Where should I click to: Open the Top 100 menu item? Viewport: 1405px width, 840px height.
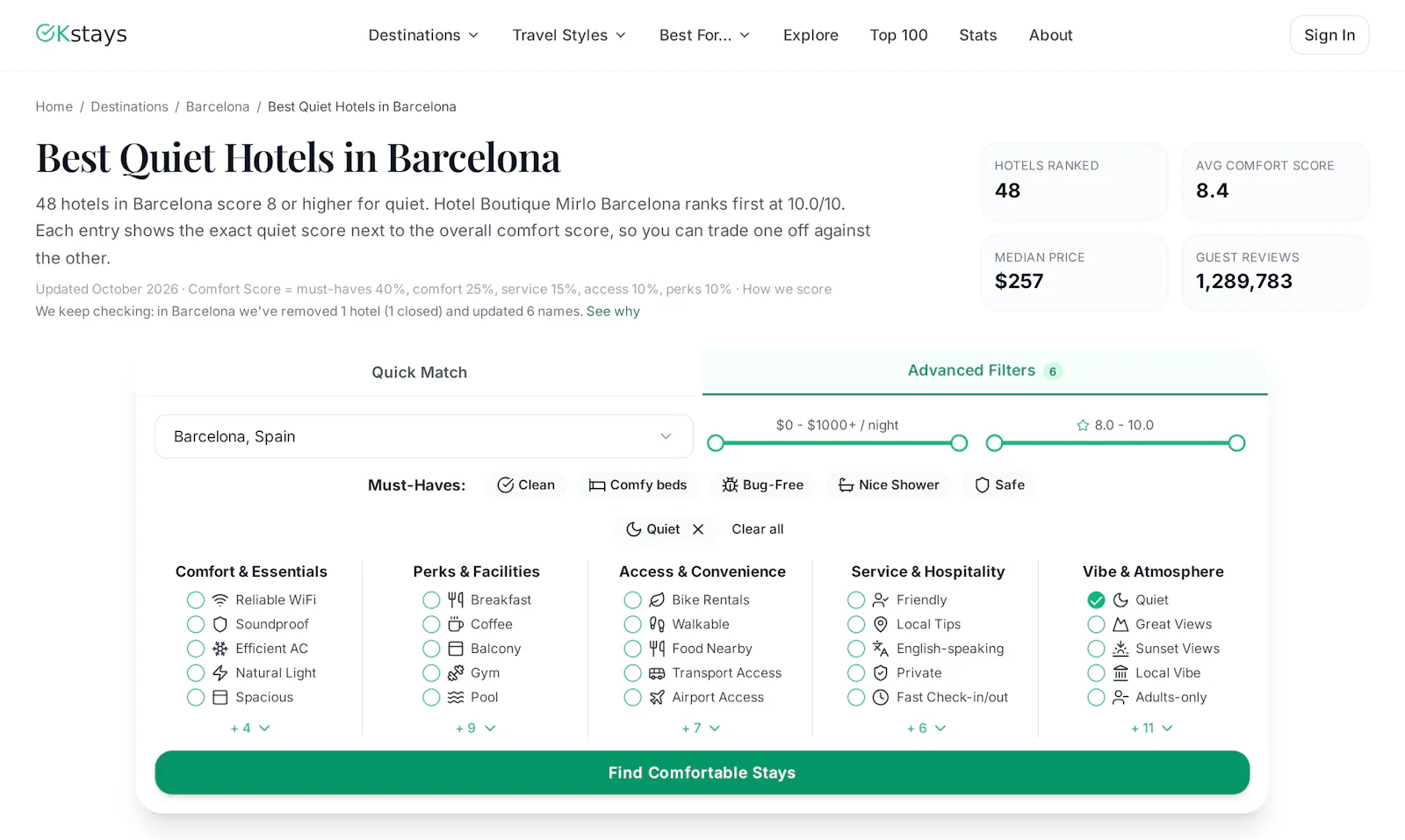(898, 35)
